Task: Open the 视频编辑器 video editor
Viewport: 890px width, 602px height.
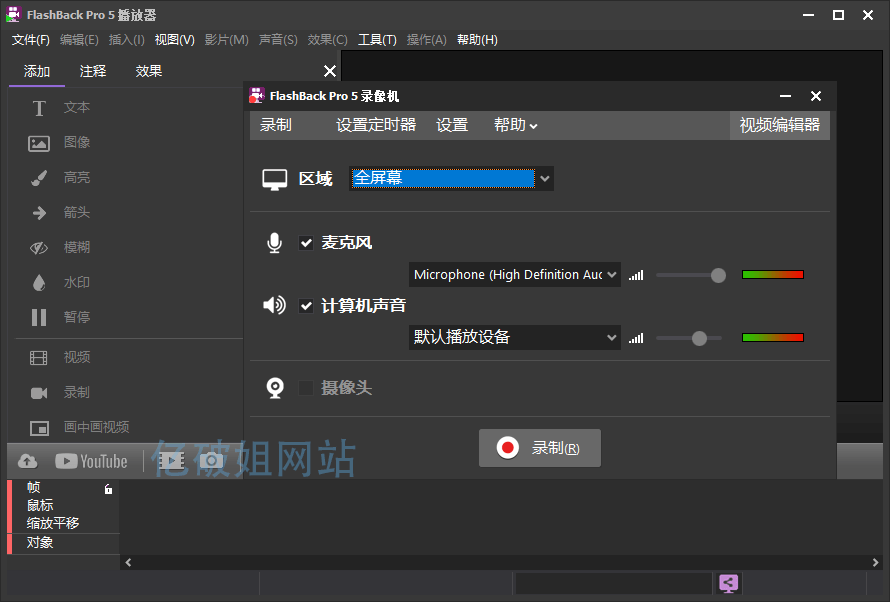Action: point(779,125)
